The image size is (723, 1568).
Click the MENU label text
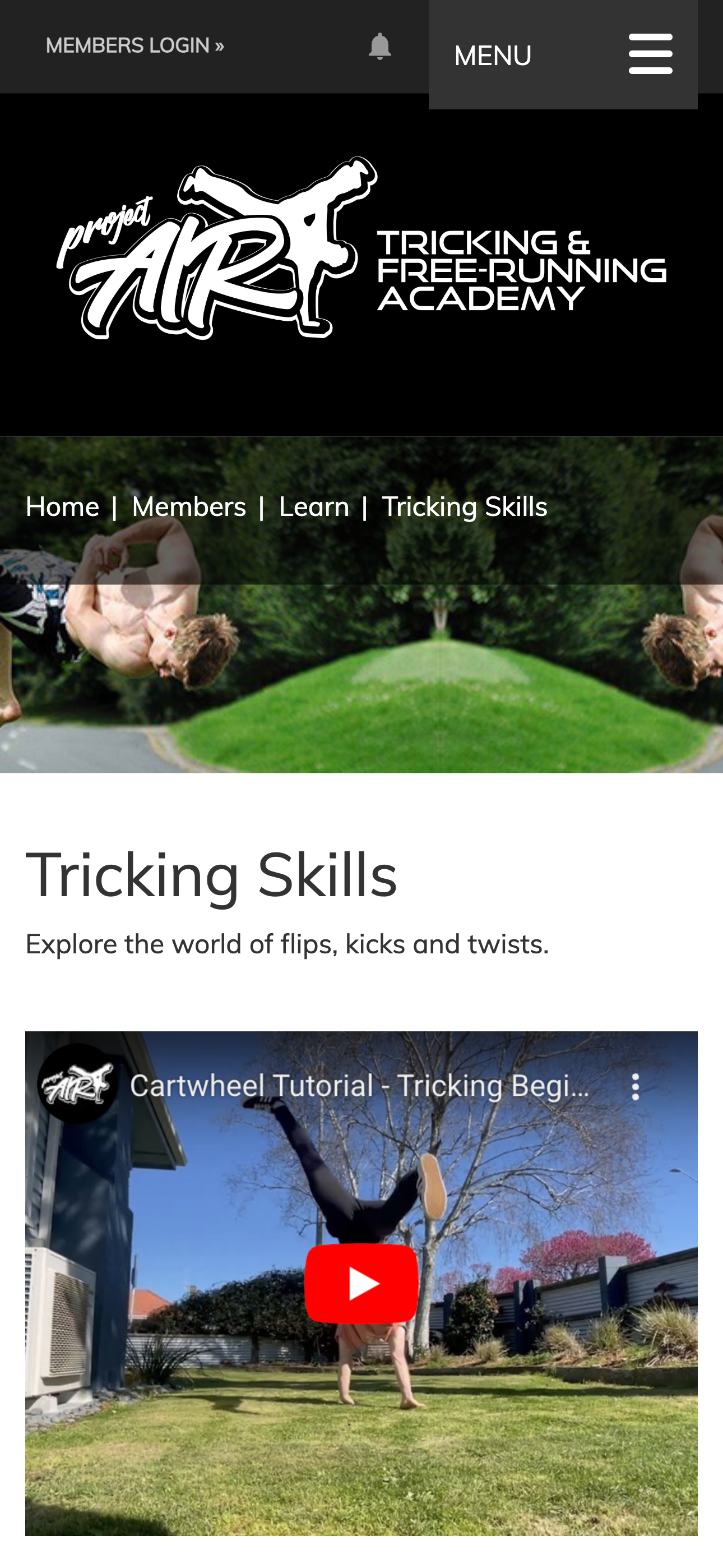pos(493,56)
